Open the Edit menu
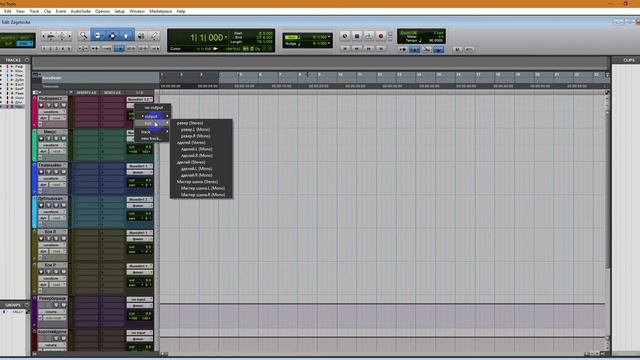 (x=8, y=11)
